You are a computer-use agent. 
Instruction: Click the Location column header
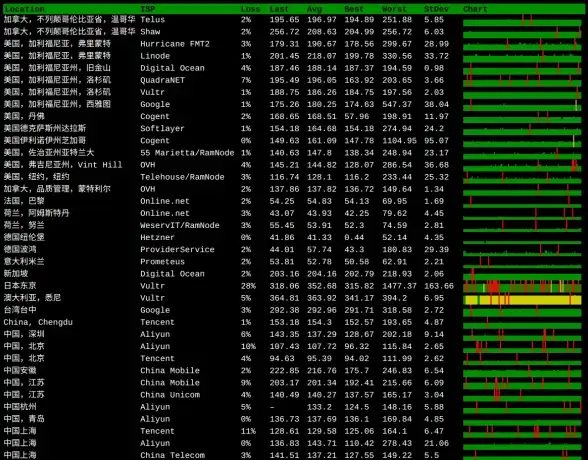[25, 9]
